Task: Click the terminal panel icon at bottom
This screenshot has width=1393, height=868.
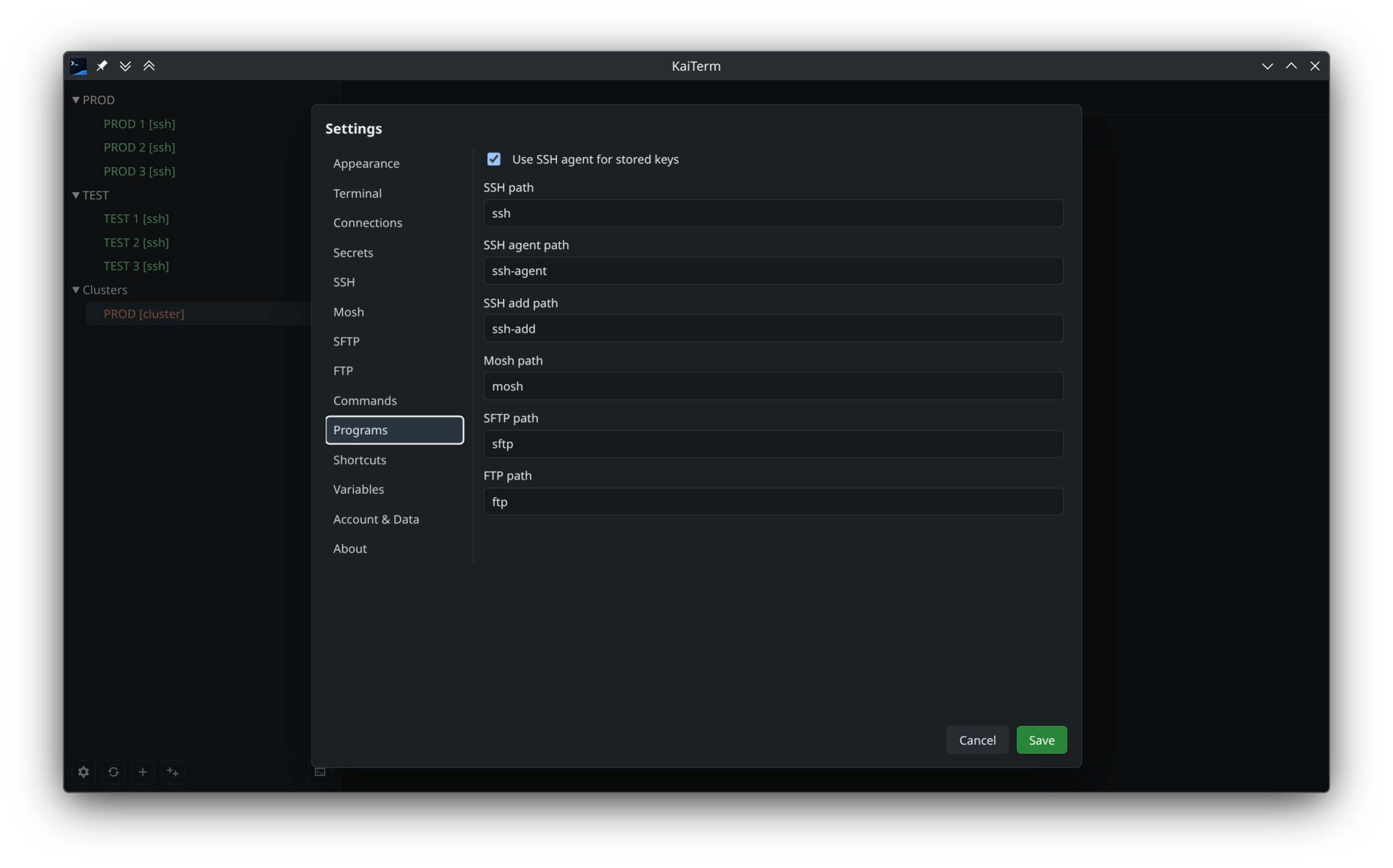Action: click(320, 772)
